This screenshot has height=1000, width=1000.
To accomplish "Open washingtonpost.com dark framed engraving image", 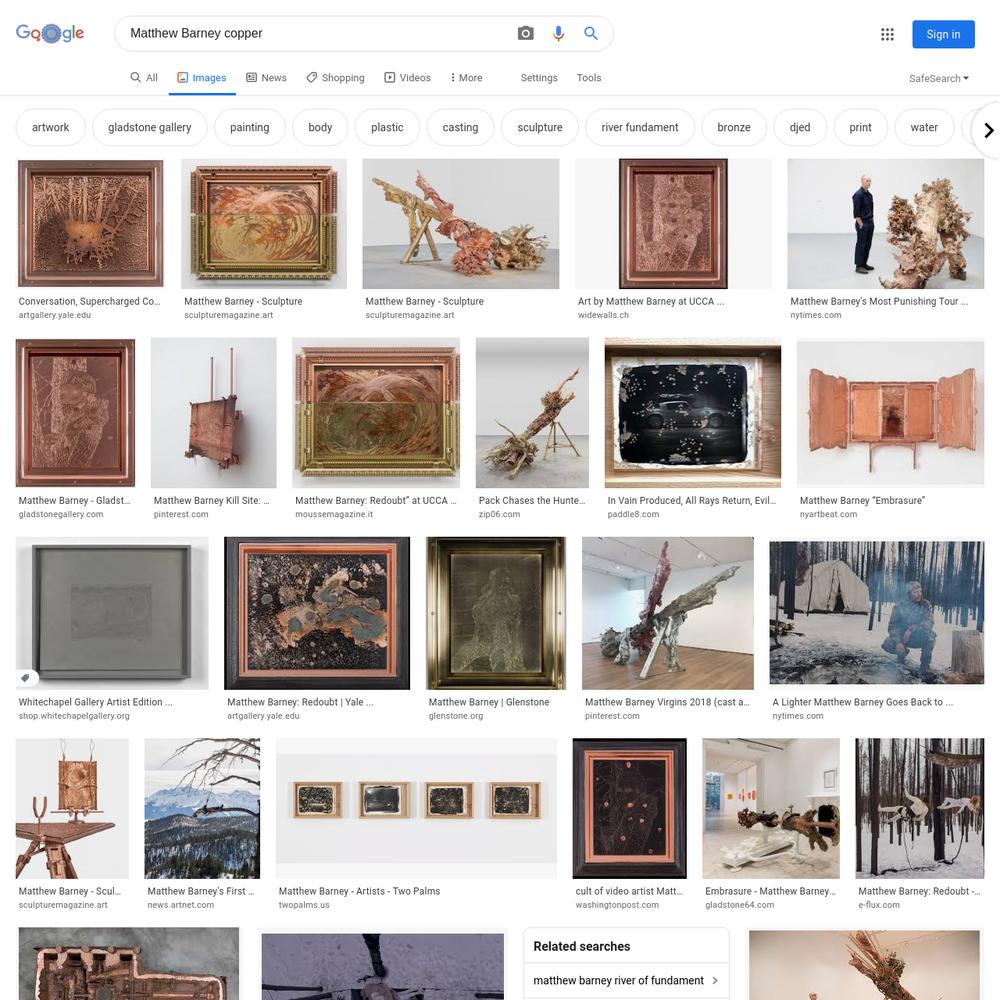I will (x=629, y=809).
